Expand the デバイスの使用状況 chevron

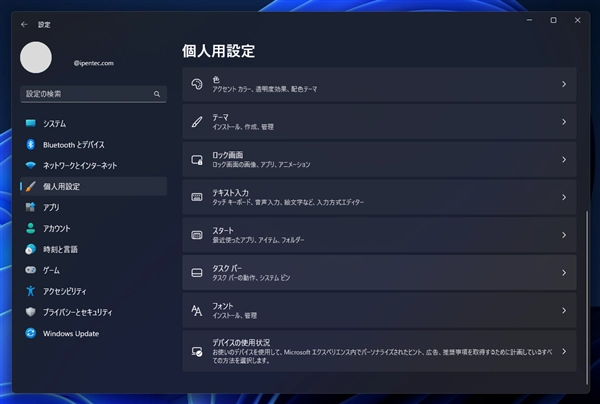(x=564, y=351)
